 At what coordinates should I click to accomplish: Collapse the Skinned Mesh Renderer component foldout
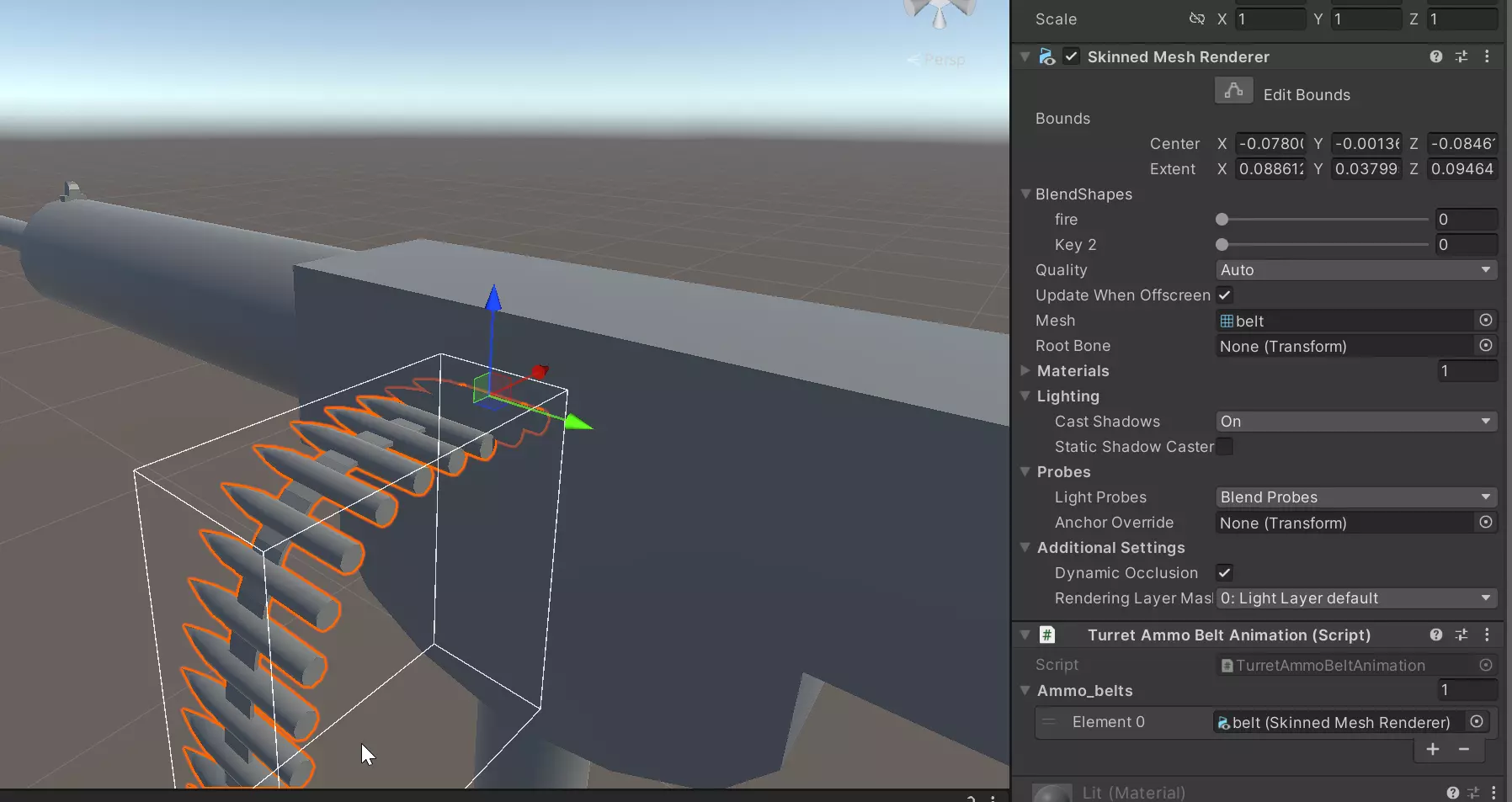click(1025, 56)
